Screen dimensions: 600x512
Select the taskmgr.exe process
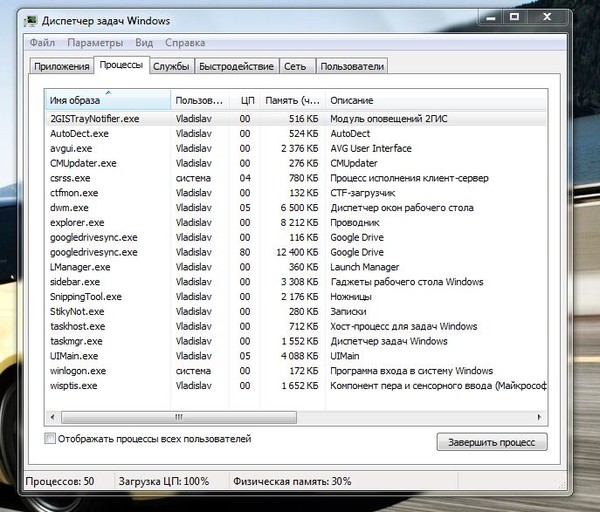296,341
